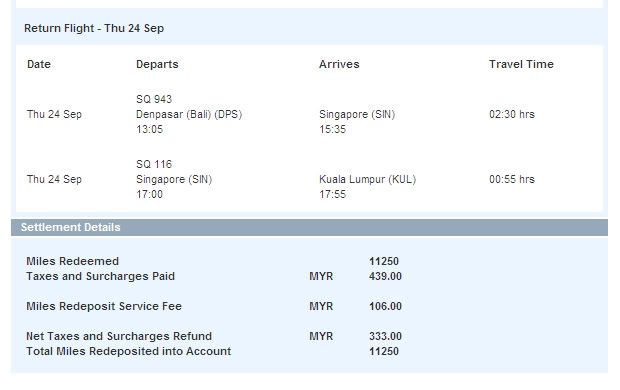Click the Taxes and Surcharges Paid label
This screenshot has height=390, width=620.
[x=100, y=276]
